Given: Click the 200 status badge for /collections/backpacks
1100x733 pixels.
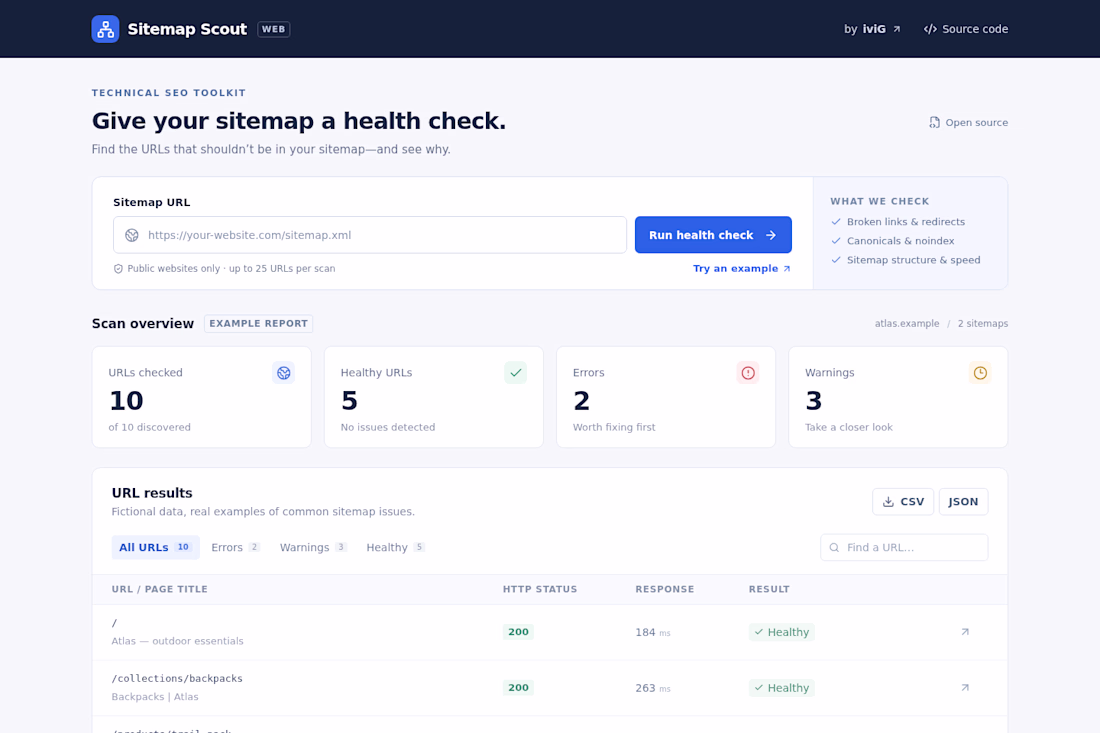Looking at the screenshot, I should click(518, 688).
